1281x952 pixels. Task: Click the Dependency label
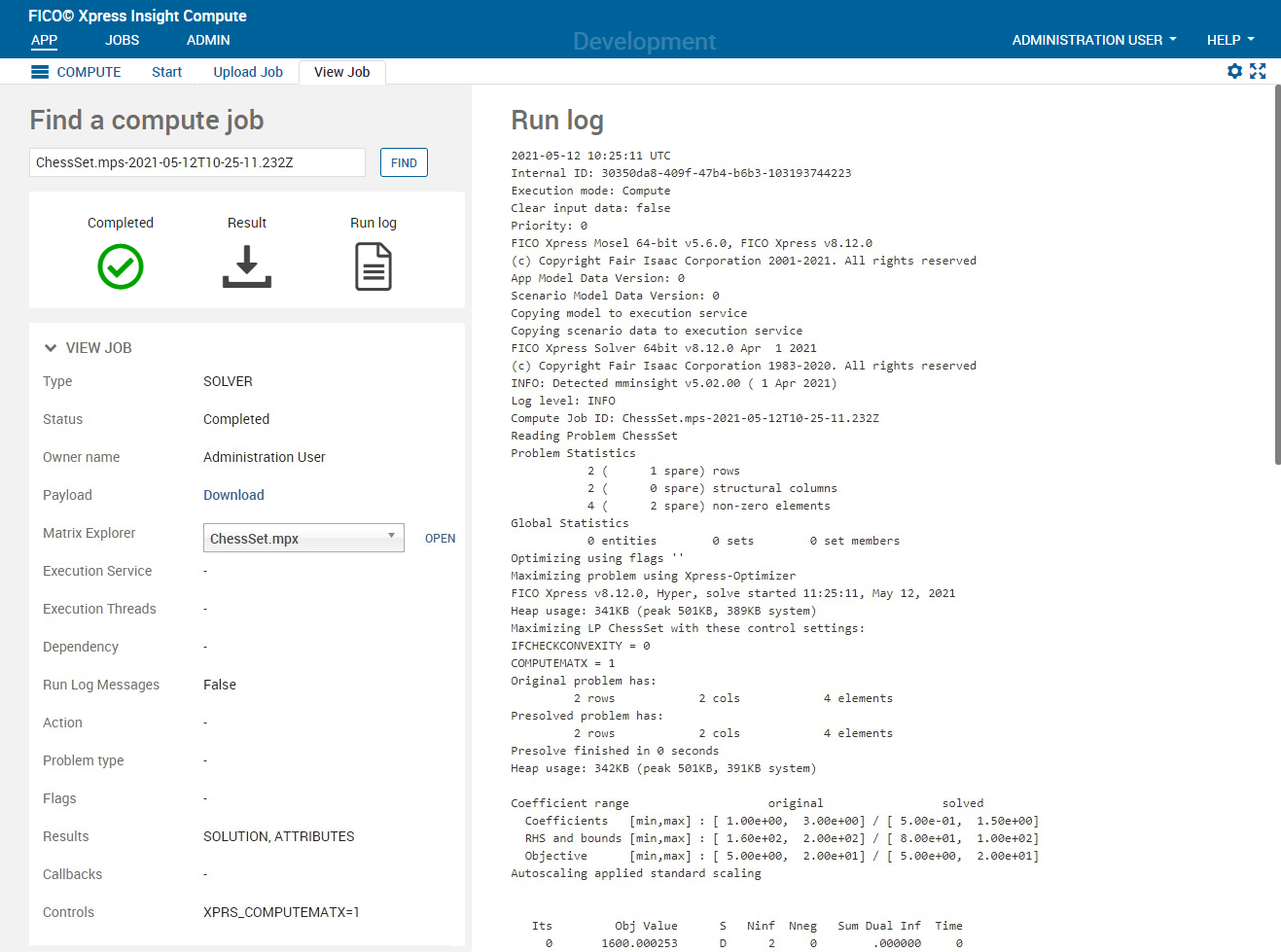pos(81,647)
